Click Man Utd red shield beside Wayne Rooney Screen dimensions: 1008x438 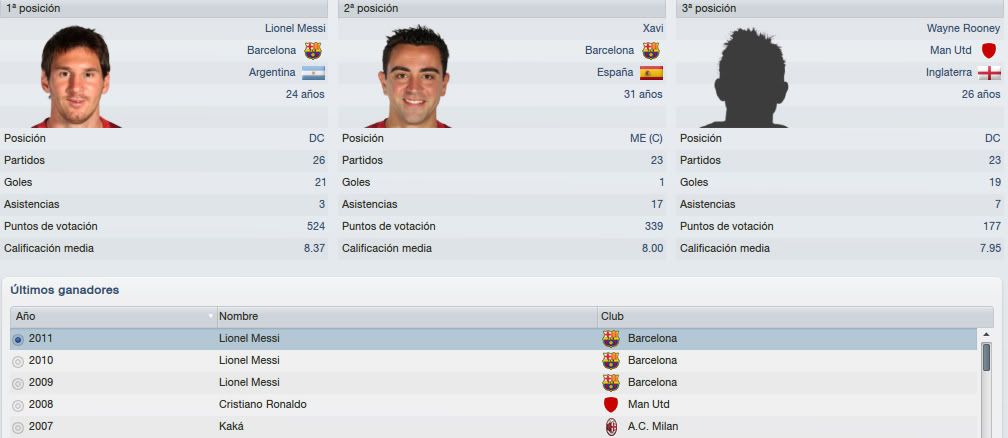(988, 50)
